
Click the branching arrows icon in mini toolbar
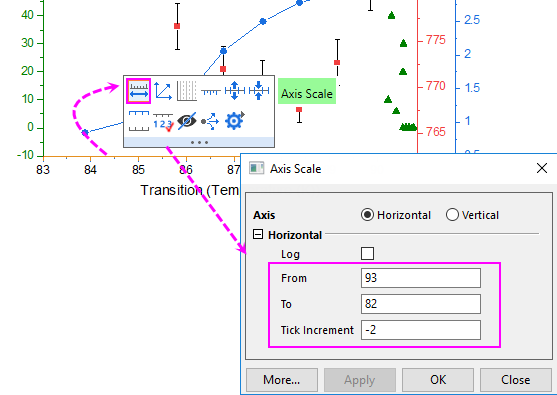pos(211,121)
